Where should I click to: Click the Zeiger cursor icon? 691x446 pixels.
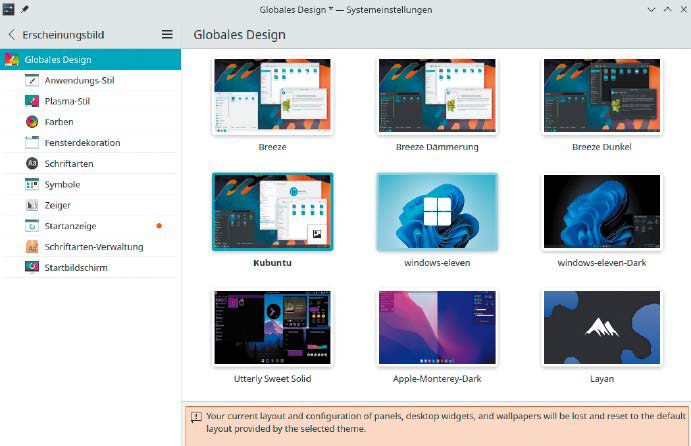(32, 205)
